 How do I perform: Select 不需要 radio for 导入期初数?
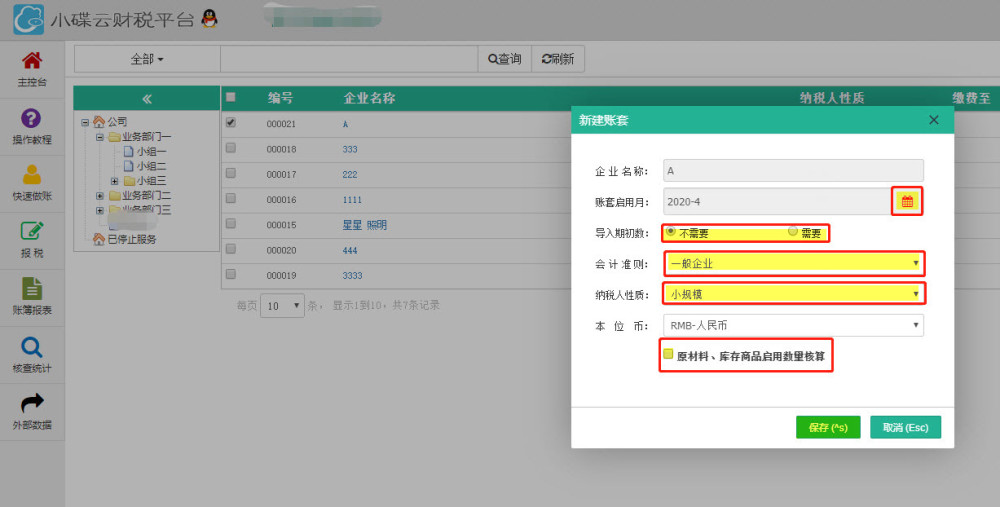click(x=671, y=231)
